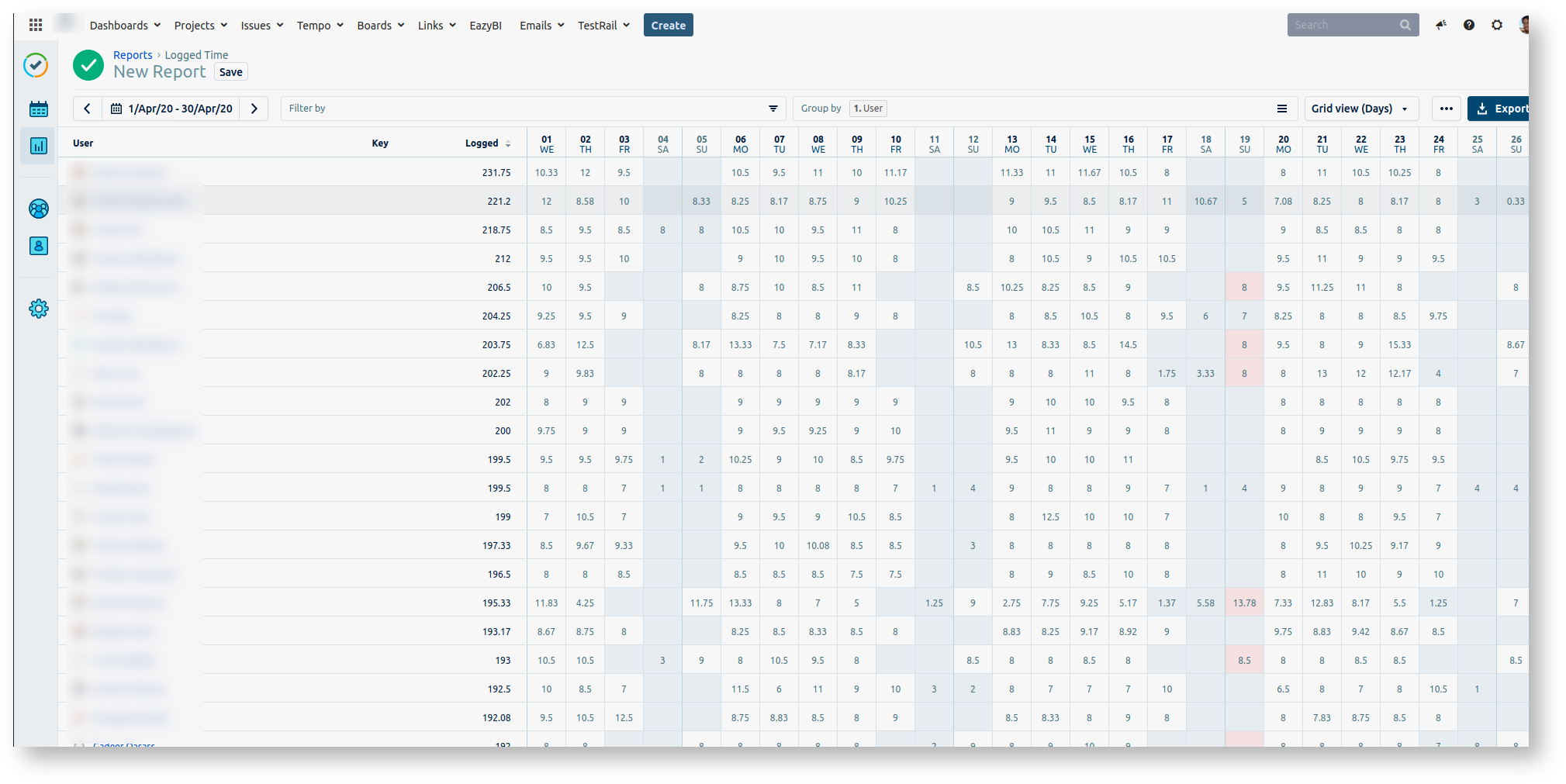The image size is (1566, 784).
Task: Open the date range picker 1/Apr/20 - 30/Apr/20
Action: click(x=171, y=109)
